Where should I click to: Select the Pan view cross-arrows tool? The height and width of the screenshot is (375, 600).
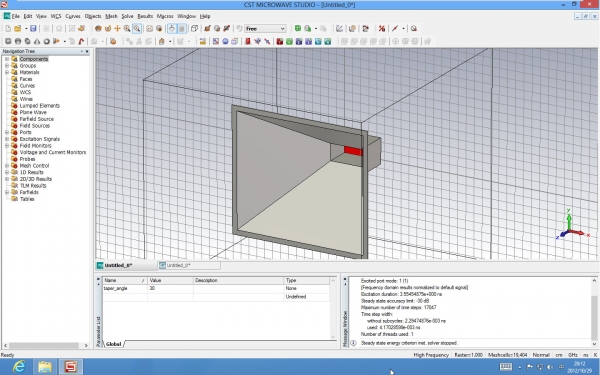117,29
